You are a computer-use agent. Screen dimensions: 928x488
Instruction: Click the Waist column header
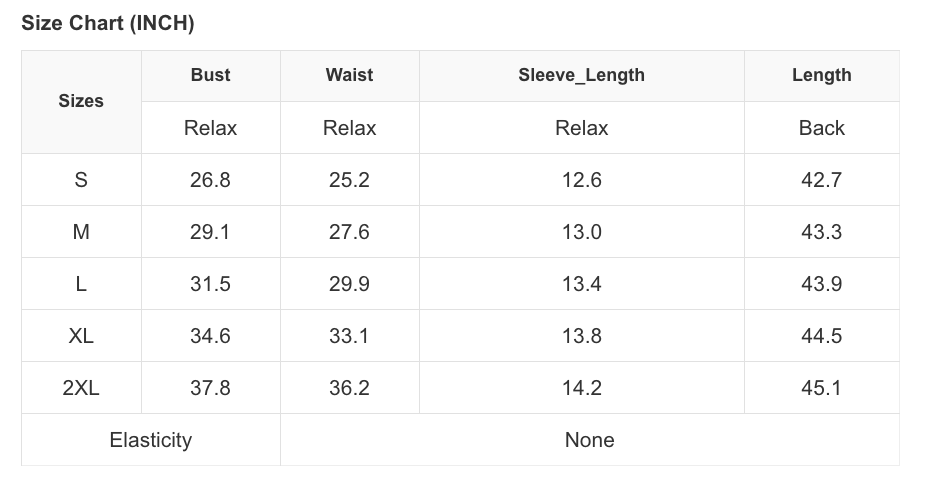point(349,75)
